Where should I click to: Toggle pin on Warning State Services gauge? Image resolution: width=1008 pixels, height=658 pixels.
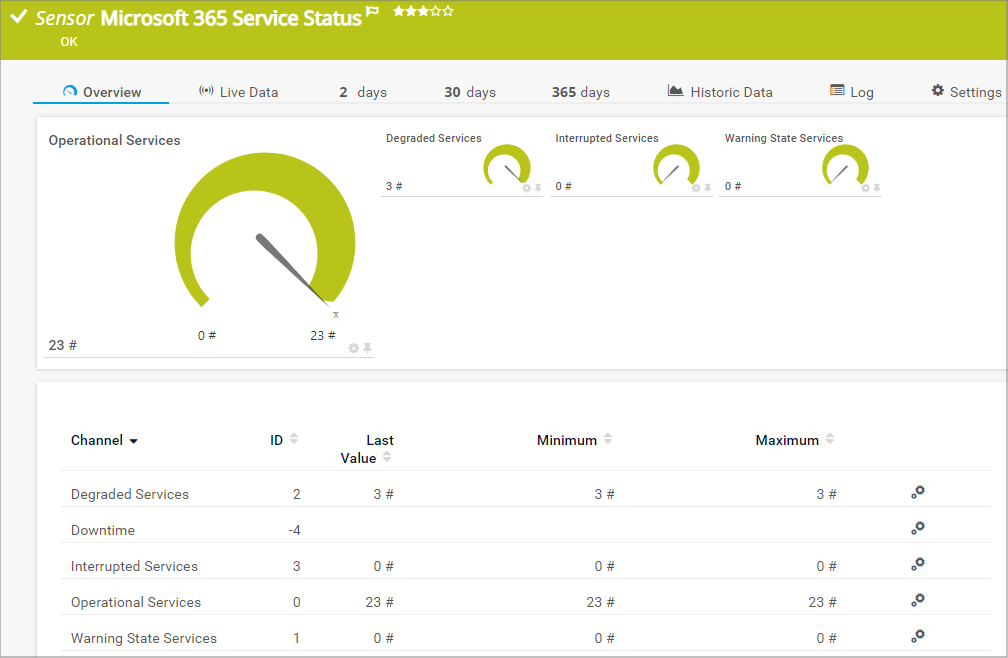pyautogui.click(x=876, y=188)
